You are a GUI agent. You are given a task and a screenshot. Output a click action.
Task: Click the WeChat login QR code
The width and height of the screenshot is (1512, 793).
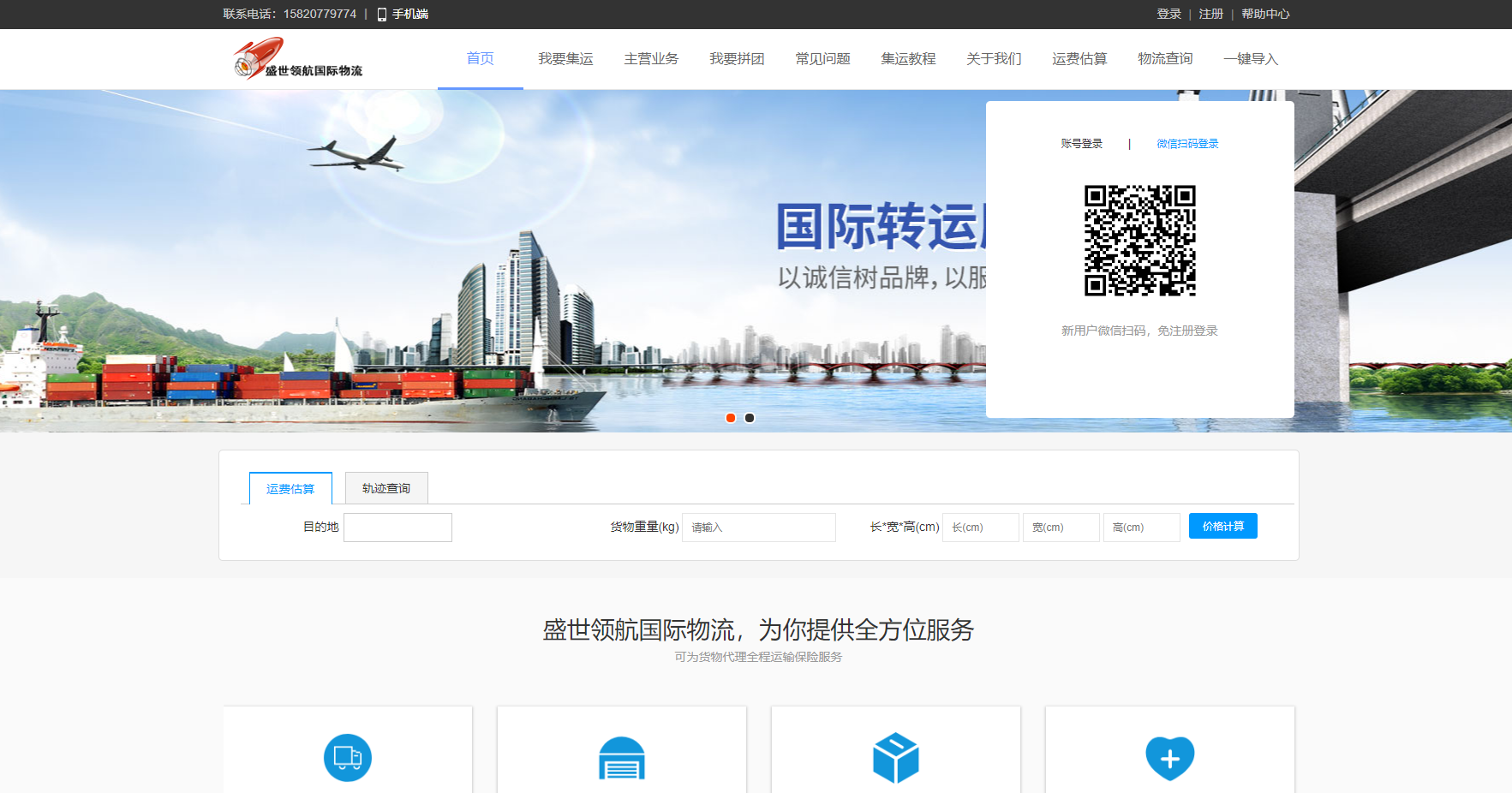pyautogui.click(x=1140, y=241)
